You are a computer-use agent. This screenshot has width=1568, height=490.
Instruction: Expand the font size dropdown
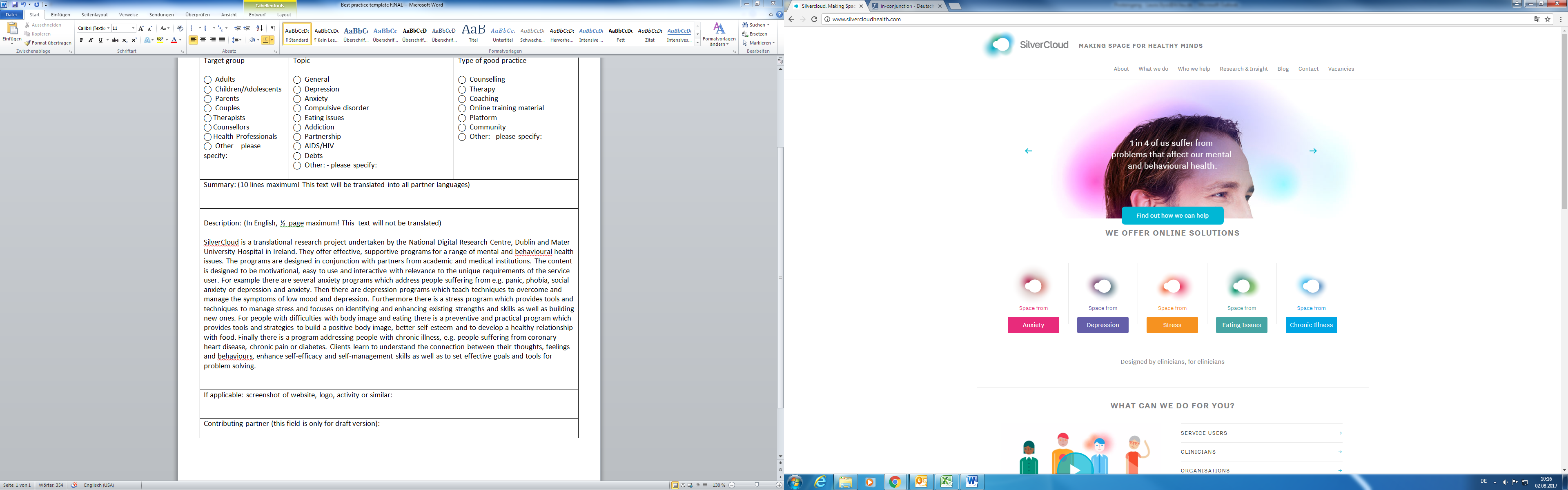click(x=133, y=28)
